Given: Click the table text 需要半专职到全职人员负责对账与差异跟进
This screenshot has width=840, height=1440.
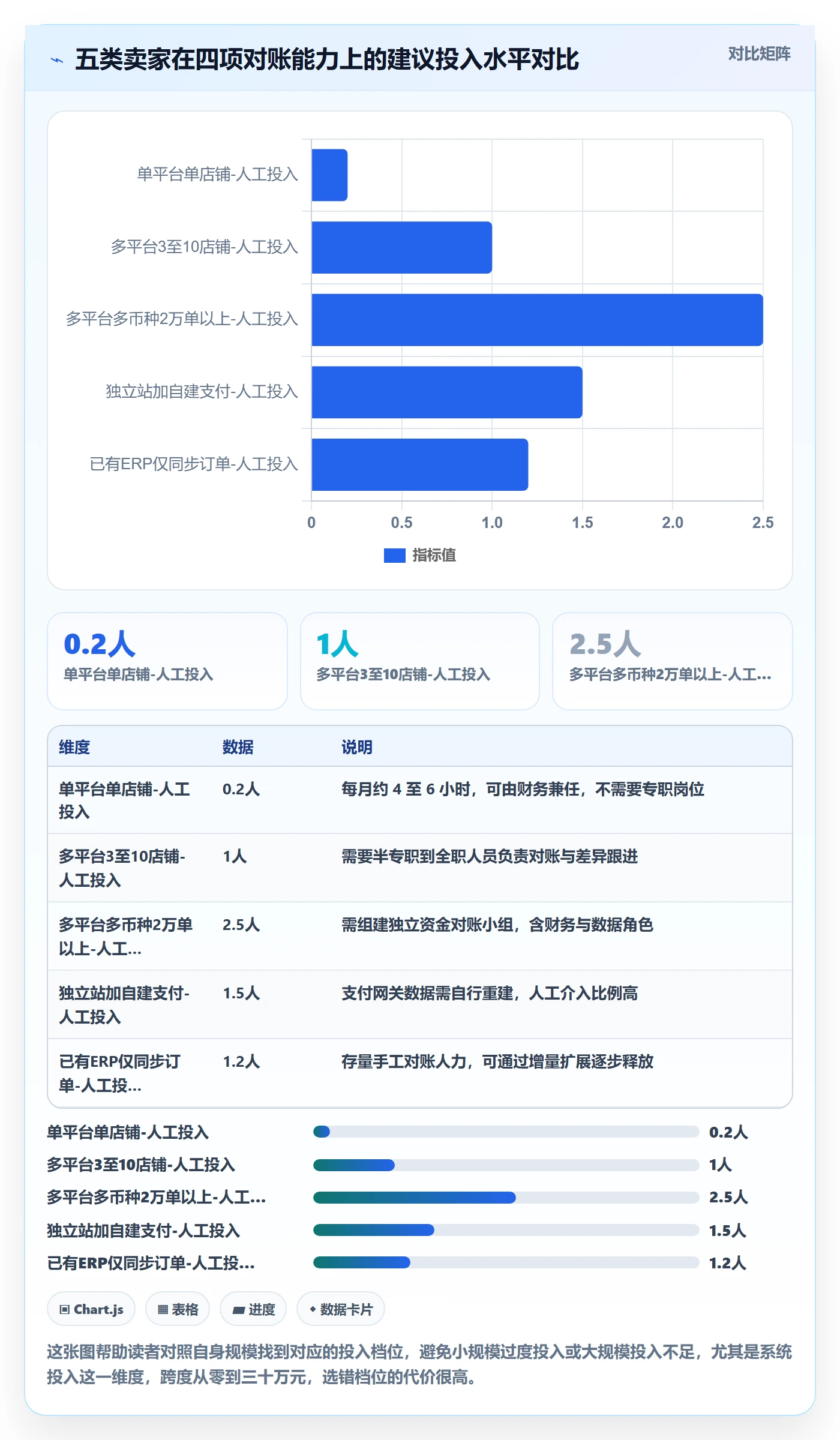Looking at the screenshot, I should point(490,856).
